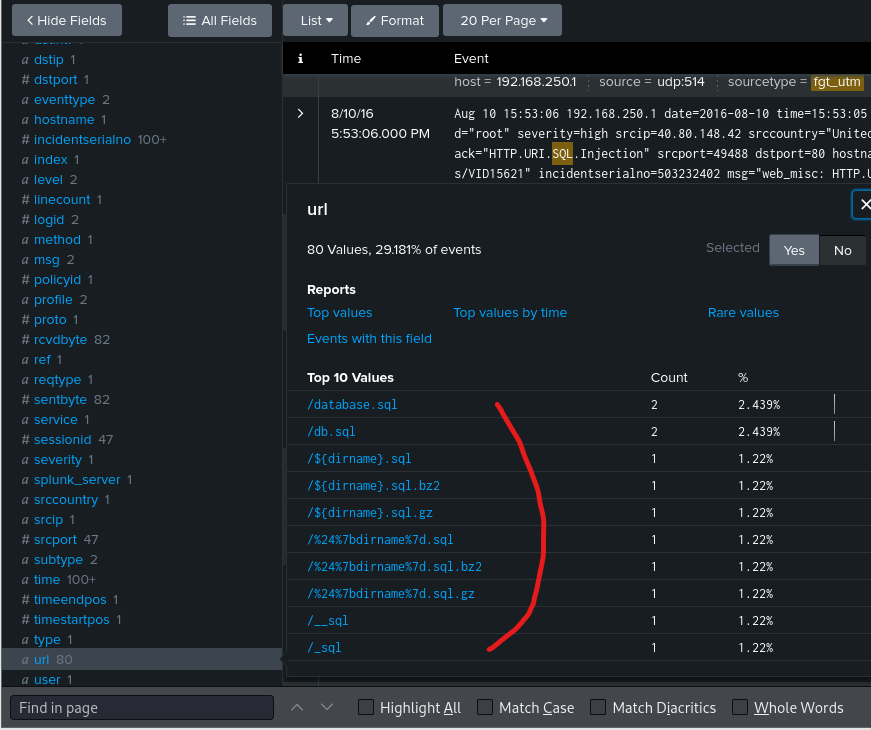Open the service field
The height and width of the screenshot is (730, 871).
click(56, 419)
